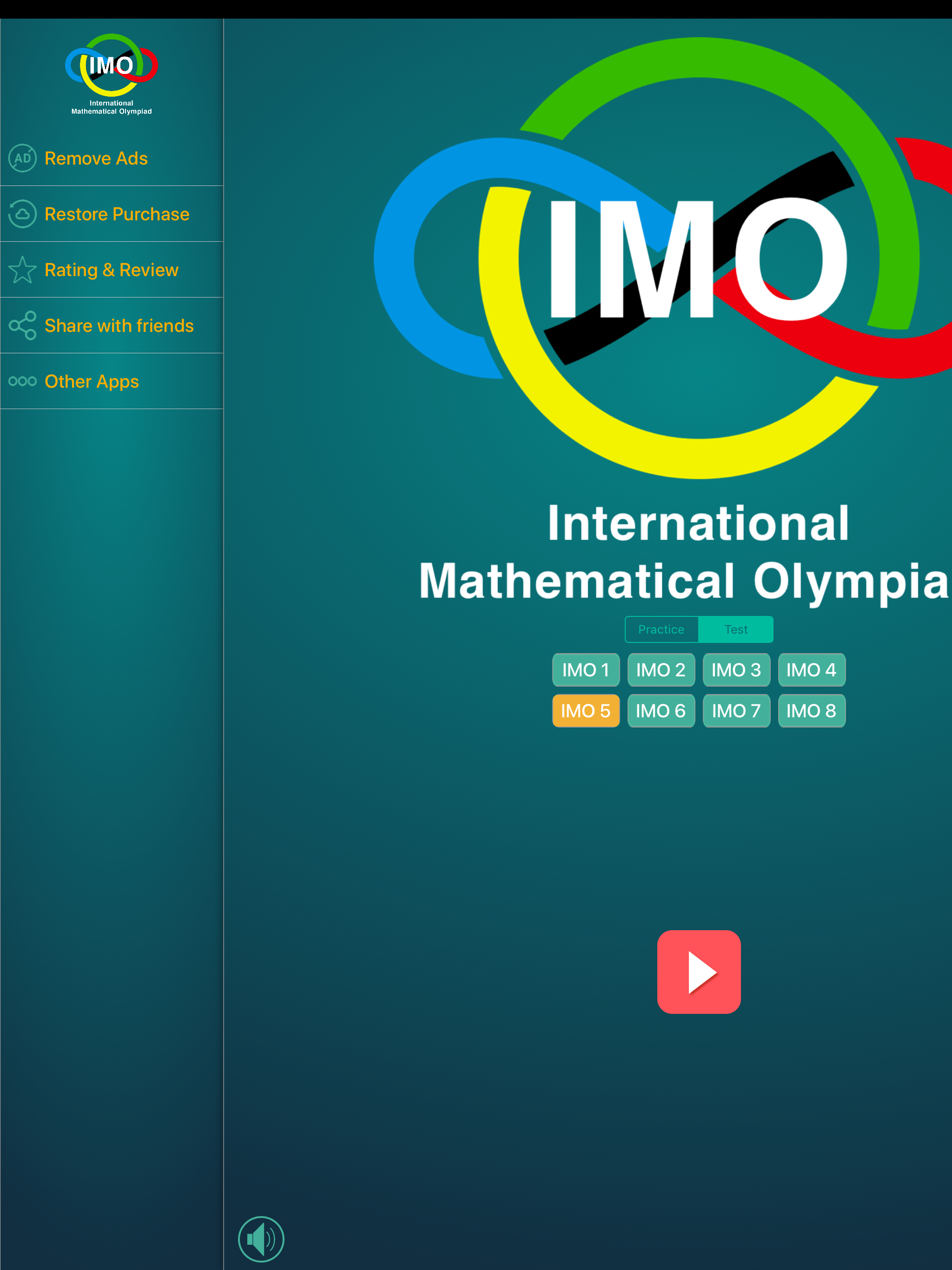This screenshot has width=952, height=1270.
Task: Choose Share with friends option
Action: click(112, 325)
